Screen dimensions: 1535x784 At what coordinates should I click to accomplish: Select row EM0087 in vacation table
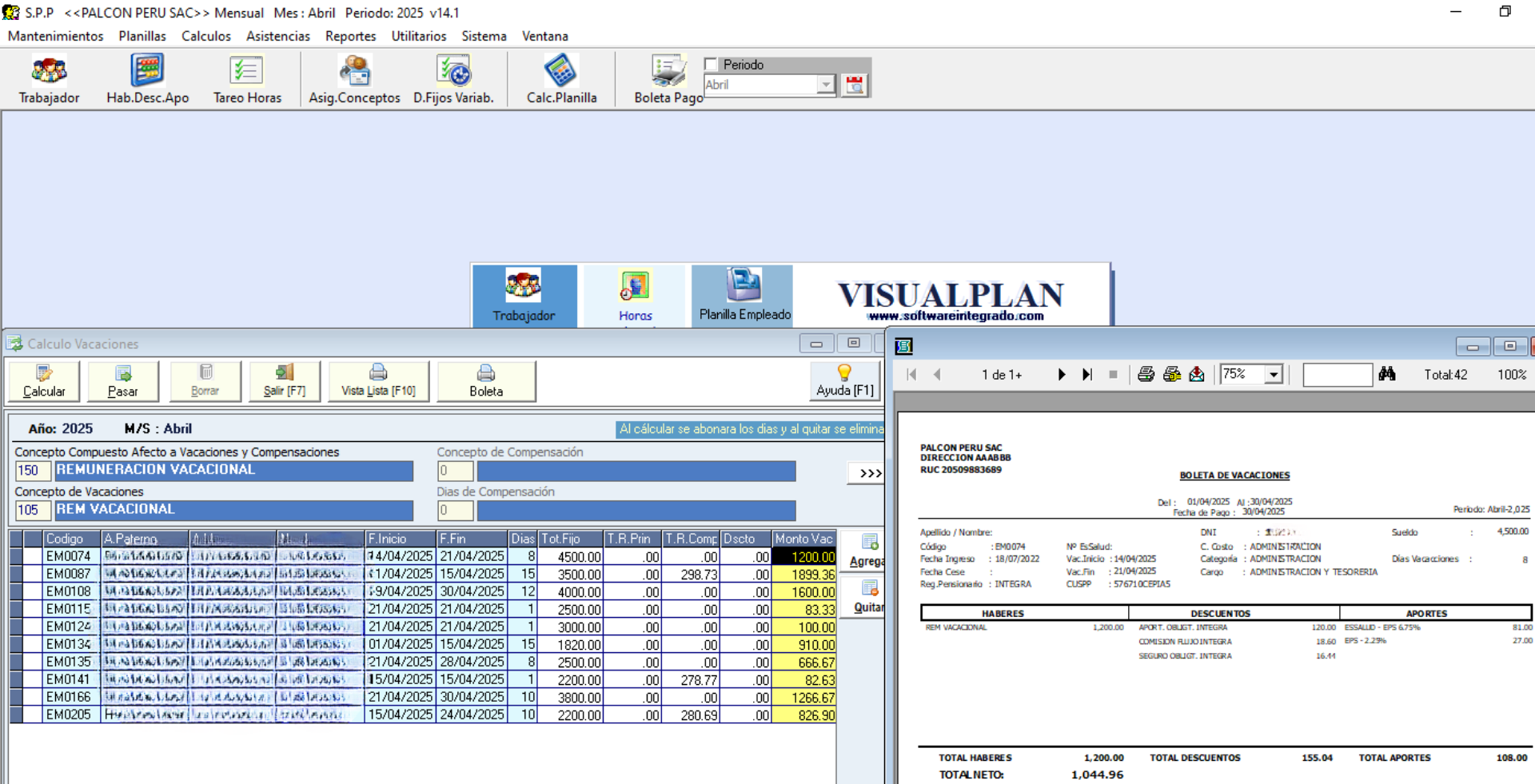coord(422,574)
